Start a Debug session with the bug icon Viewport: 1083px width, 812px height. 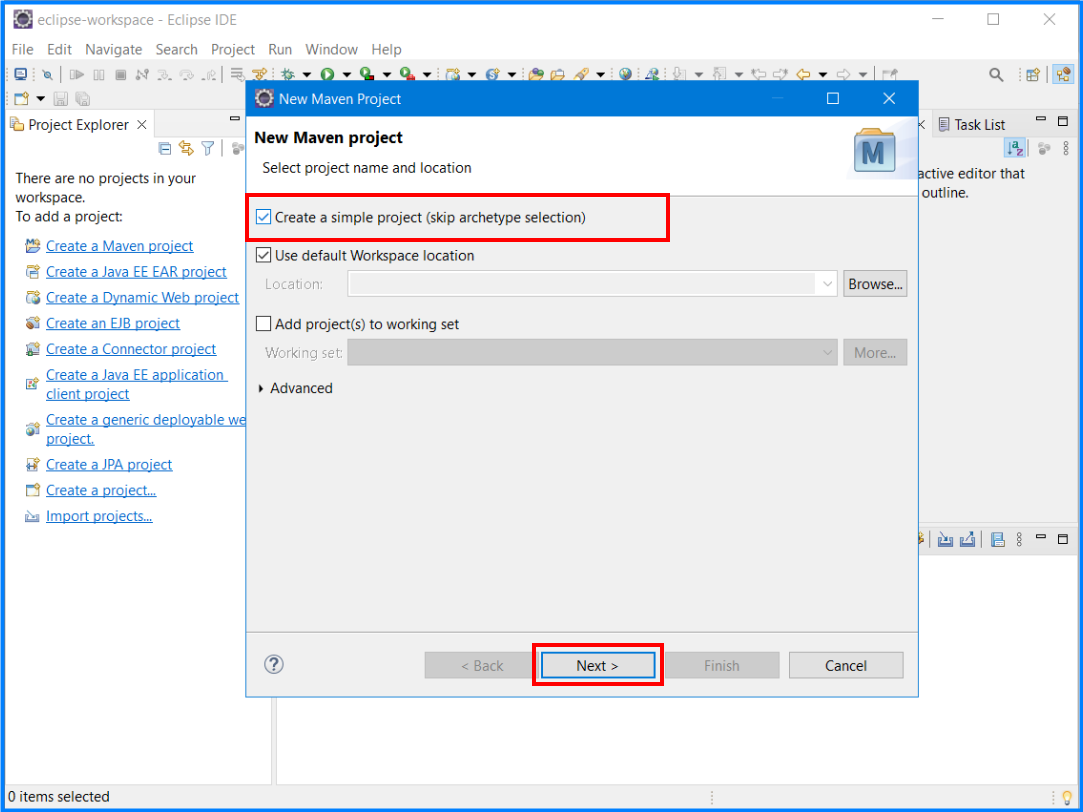click(287, 74)
